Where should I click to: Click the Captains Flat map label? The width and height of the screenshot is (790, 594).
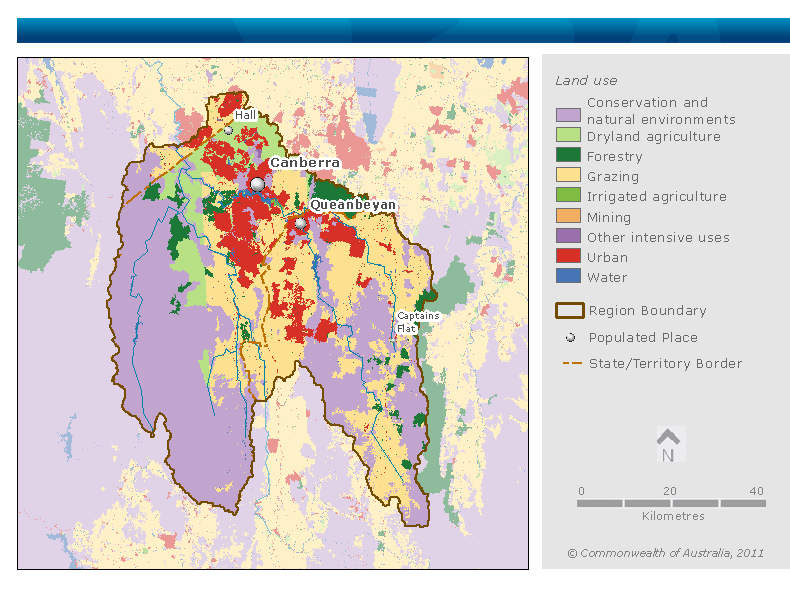(418, 322)
